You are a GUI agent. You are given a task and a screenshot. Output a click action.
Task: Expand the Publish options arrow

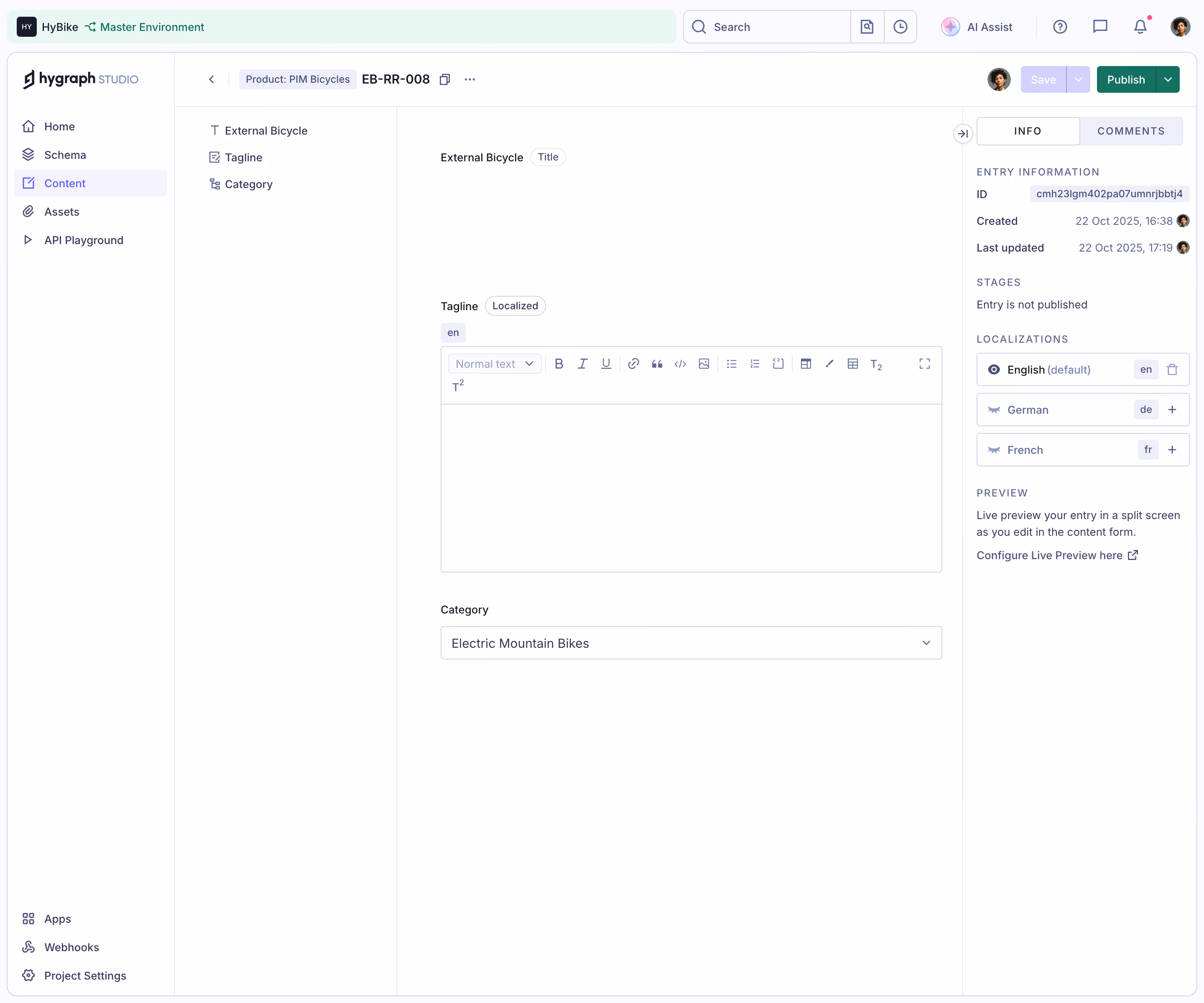point(1168,79)
